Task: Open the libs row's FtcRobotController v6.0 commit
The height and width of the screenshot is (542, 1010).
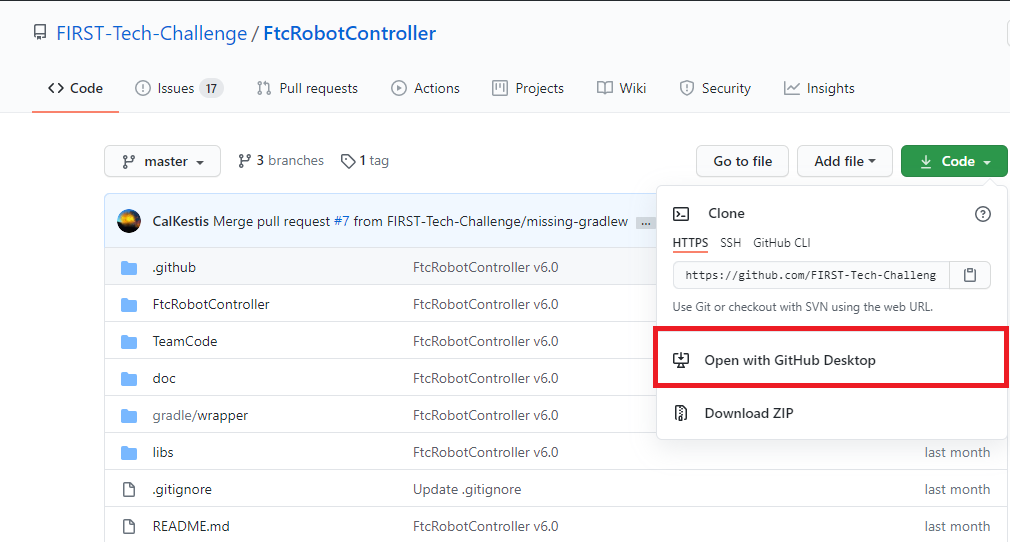Action: (486, 452)
